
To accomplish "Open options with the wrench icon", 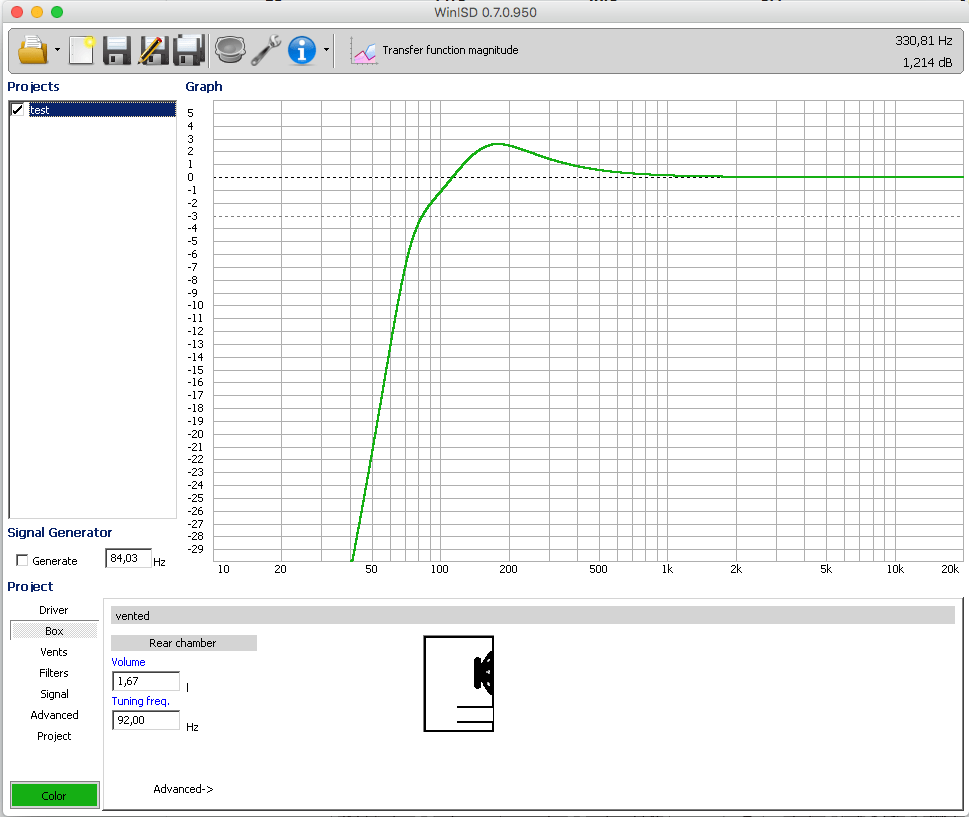I will [266, 50].
